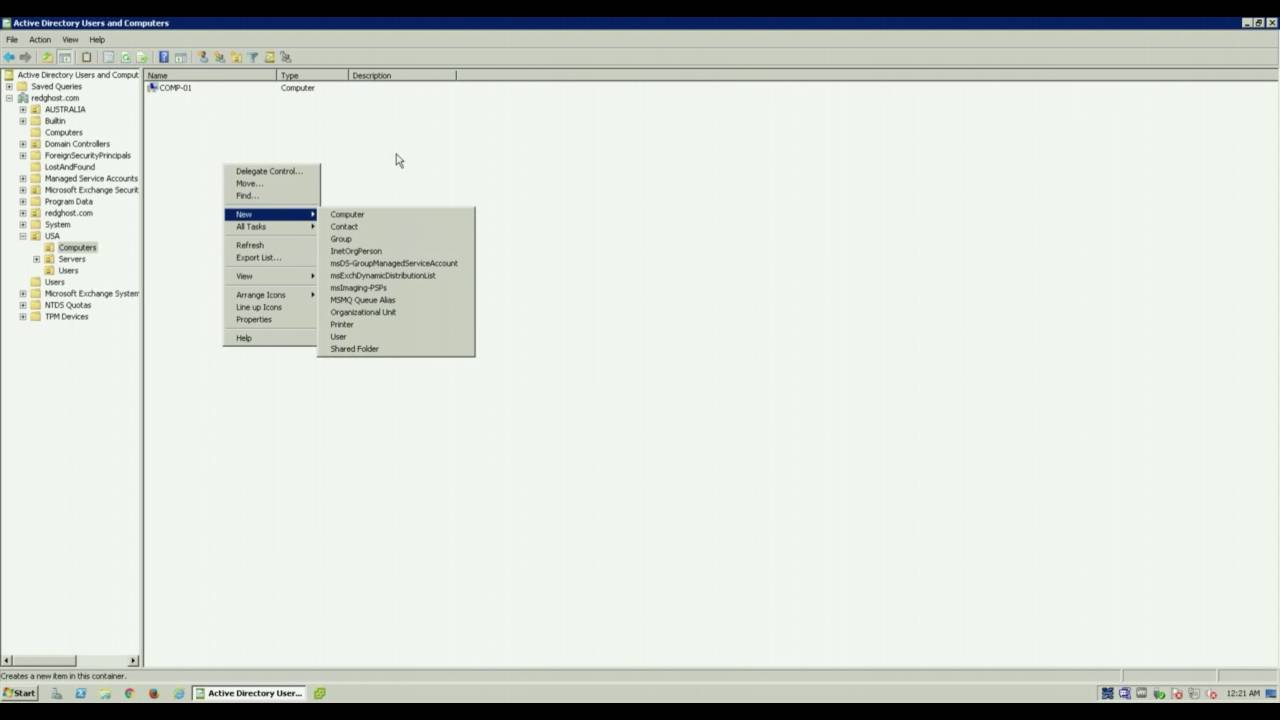Choose Group in the New submenu
The width and height of the screenshot is (1280, 720).
click(x=396, y=239)
